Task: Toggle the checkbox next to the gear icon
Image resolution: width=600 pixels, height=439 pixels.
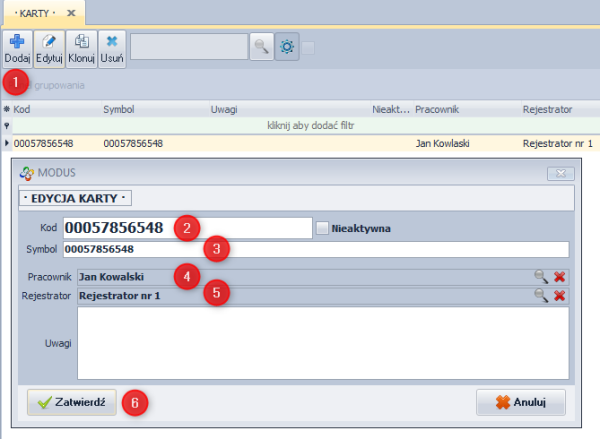Action: point(309,47)
